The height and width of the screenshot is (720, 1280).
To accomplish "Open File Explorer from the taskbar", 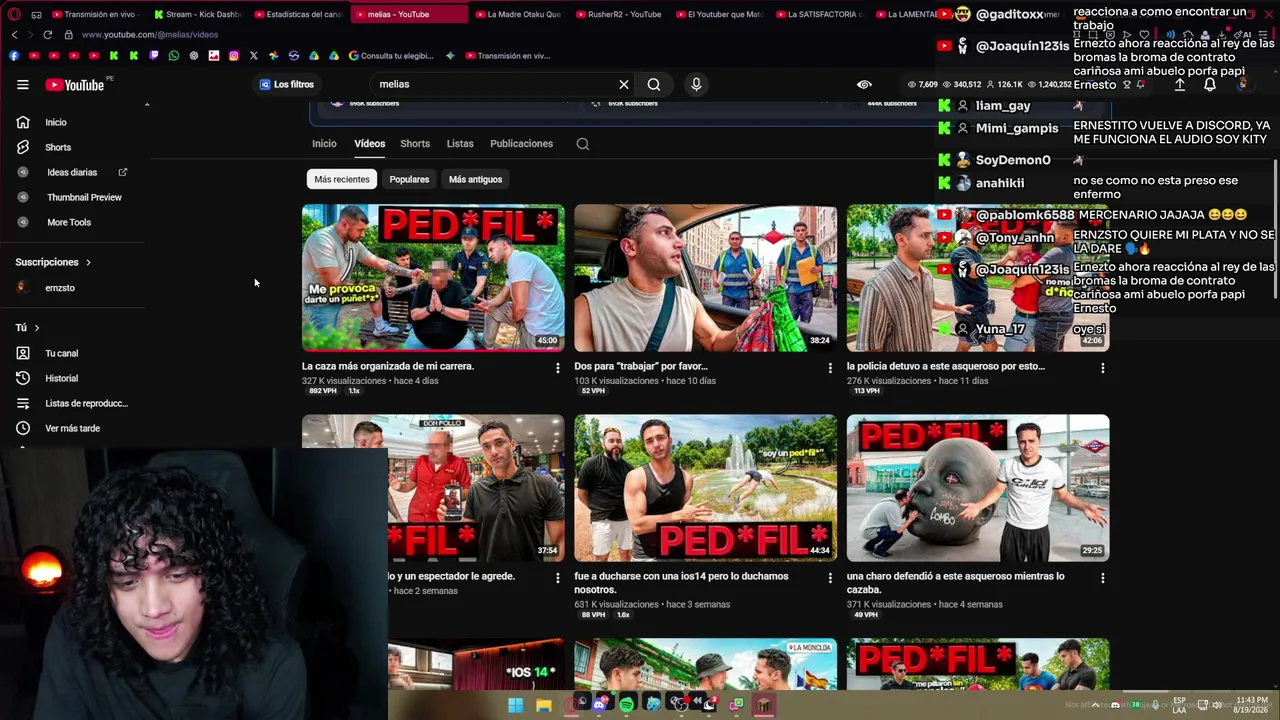I will pos(544,705).
